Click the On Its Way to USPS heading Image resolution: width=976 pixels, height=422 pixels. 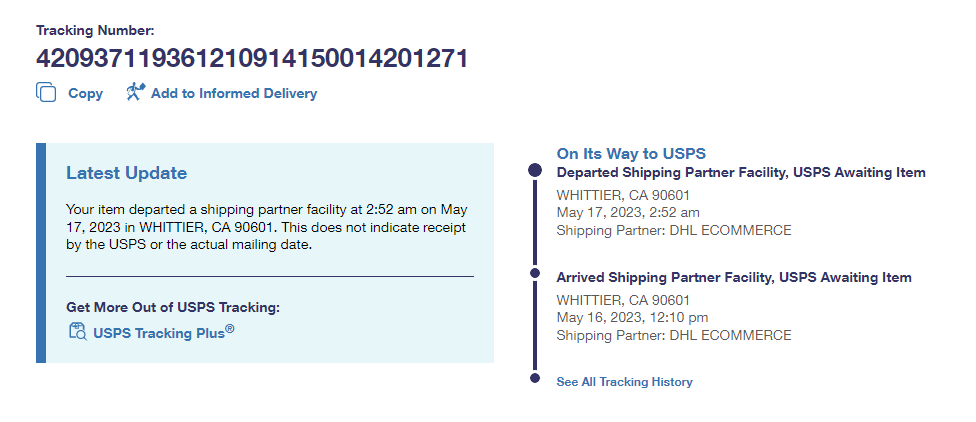(631, 153)
